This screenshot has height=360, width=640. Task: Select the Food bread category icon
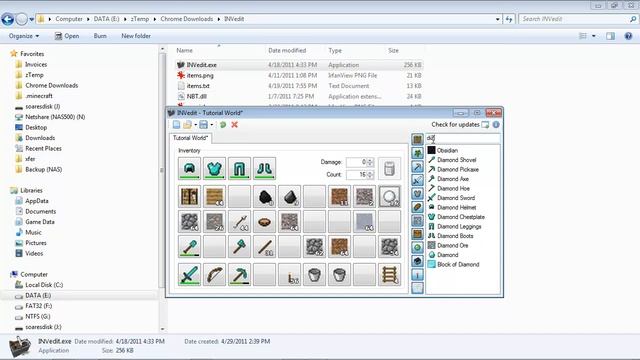click(417, 207)
